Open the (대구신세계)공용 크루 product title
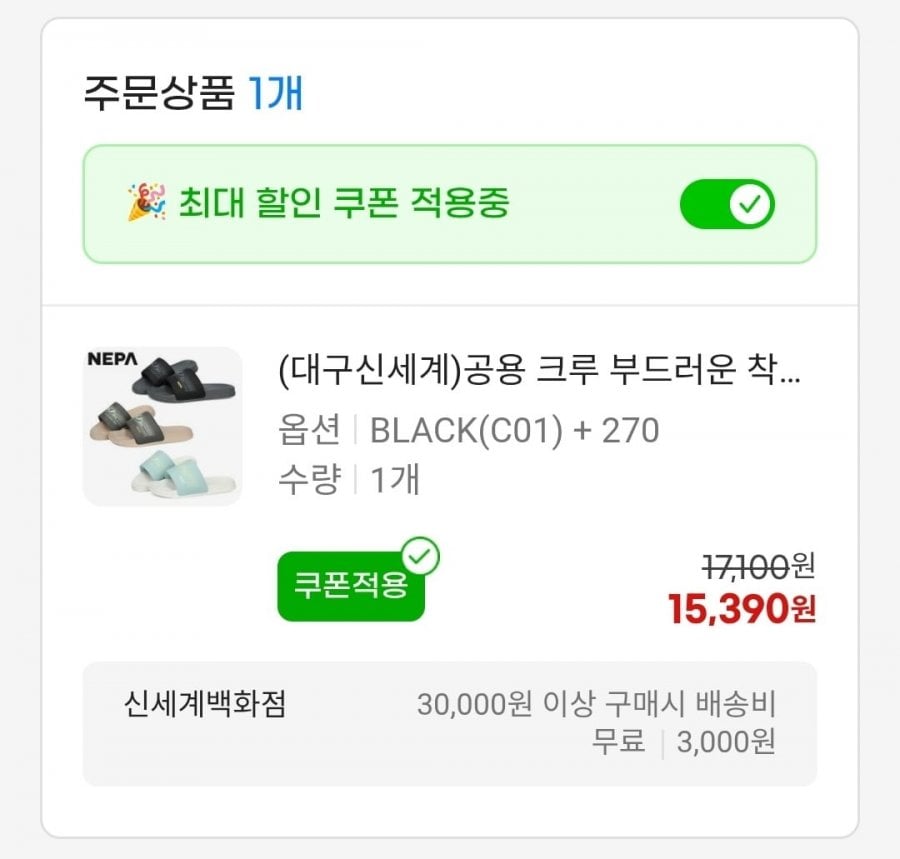The image size is (900, 859). pyautogui.click(x=539, y=374)
